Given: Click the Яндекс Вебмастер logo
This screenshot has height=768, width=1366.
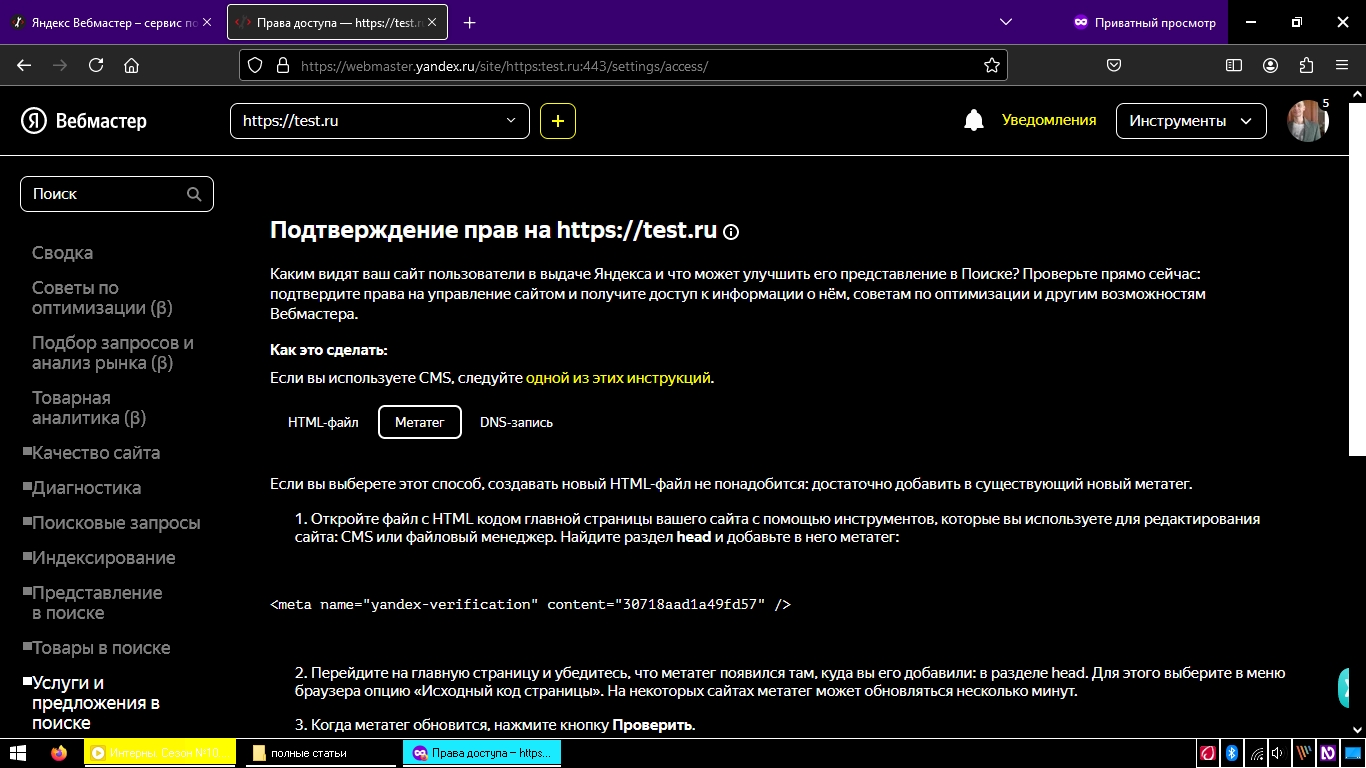Looking at the screenshot, I should [x=84, y=121].
